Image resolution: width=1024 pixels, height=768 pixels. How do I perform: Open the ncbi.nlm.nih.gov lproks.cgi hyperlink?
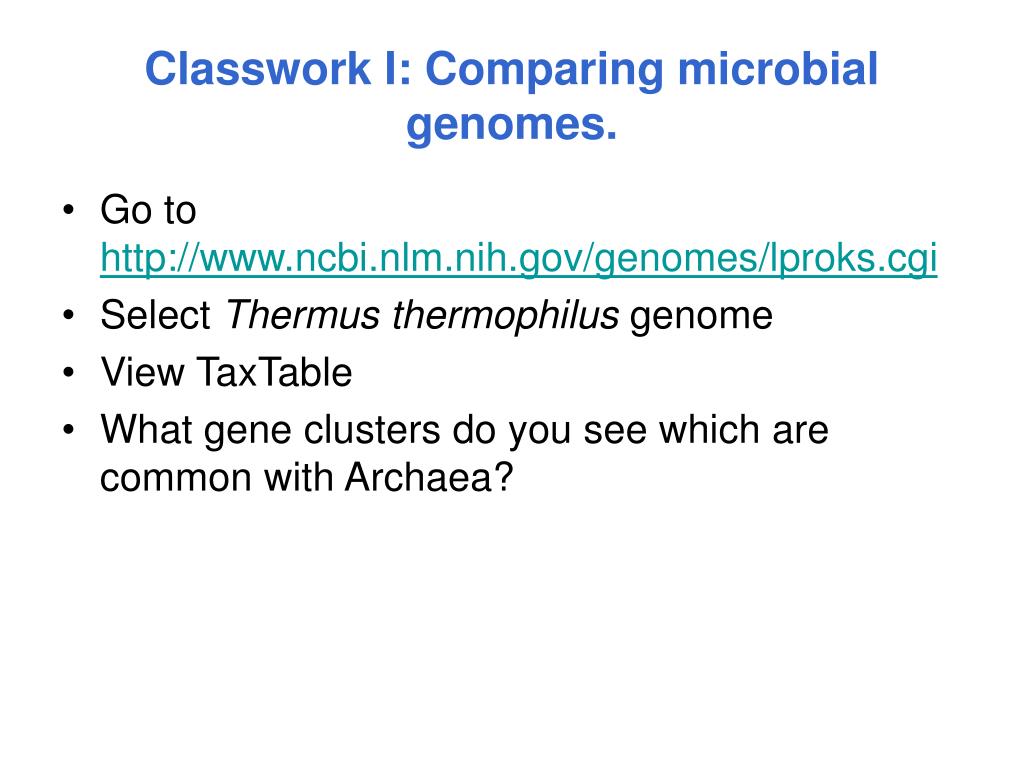click(519, 259)
